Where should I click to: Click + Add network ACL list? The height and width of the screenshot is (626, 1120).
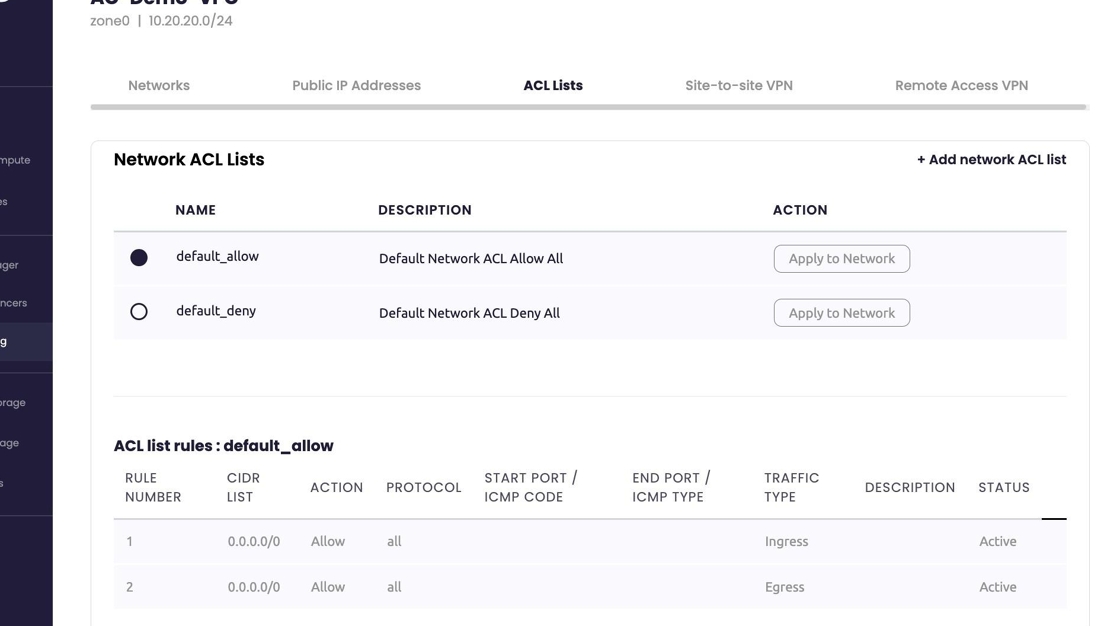tap(991, 160)
